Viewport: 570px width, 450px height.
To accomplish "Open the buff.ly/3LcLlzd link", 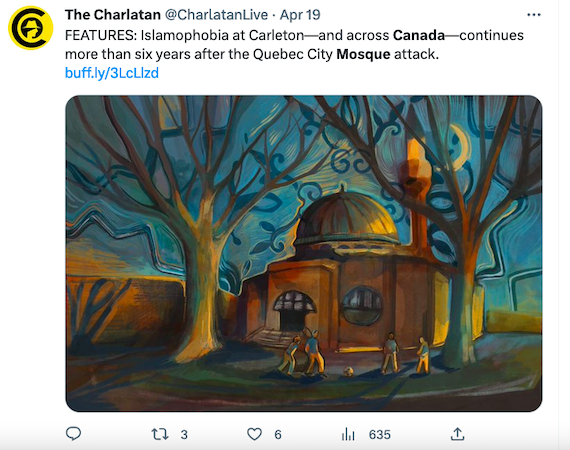I will click(112, 73).
